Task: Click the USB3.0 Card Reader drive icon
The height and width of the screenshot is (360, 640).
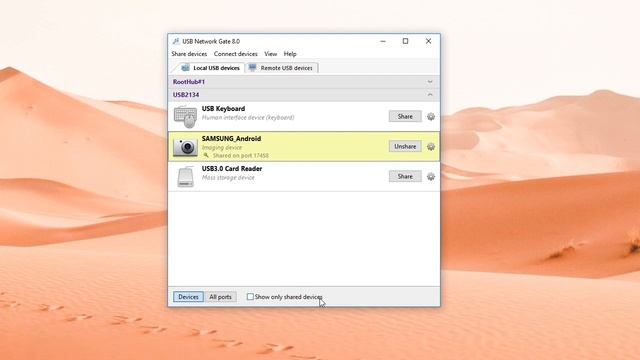Action: pyautogui.click(x=185, y=177)
